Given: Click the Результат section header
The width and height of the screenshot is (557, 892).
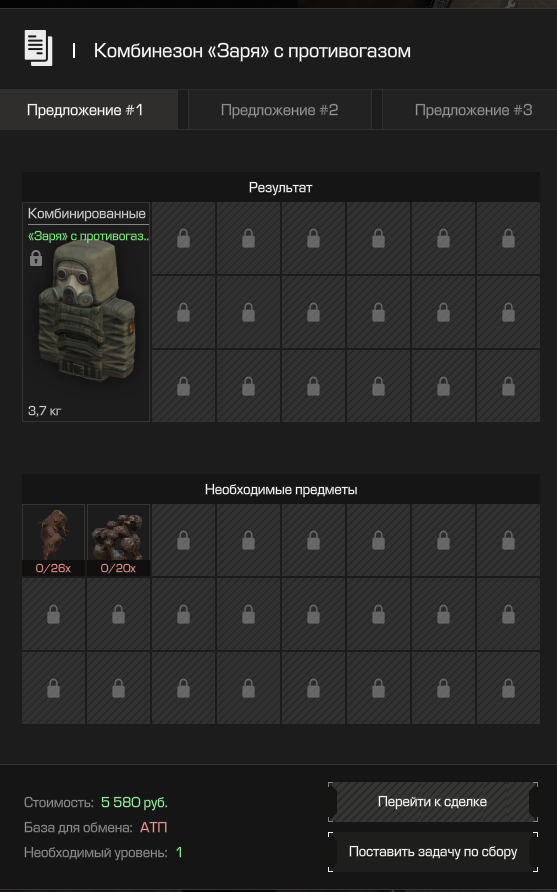Looking at the screenshot, I should click(x=281, y=187).
